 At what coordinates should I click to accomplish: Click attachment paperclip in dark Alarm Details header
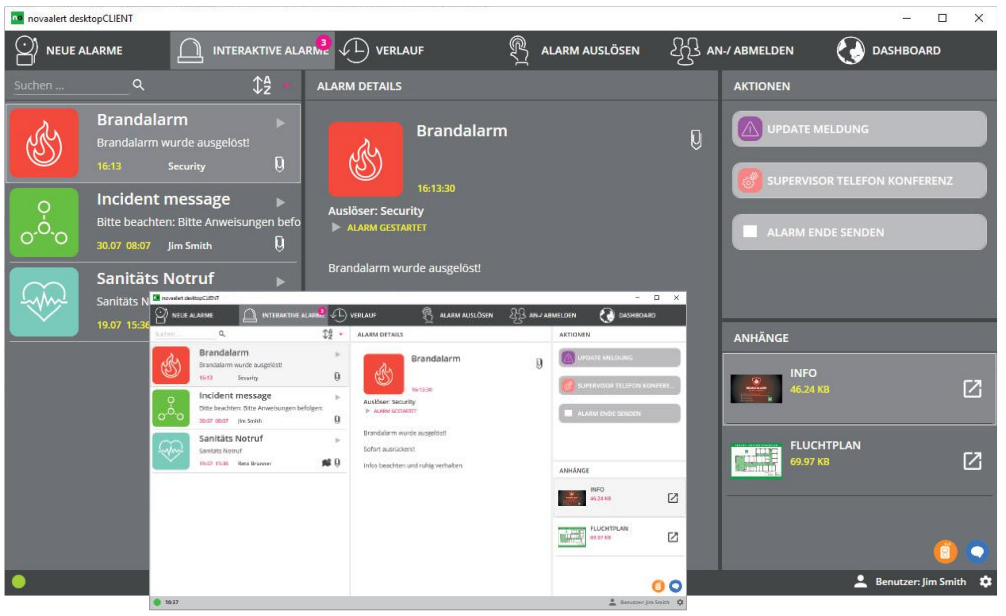click(696, 140)
